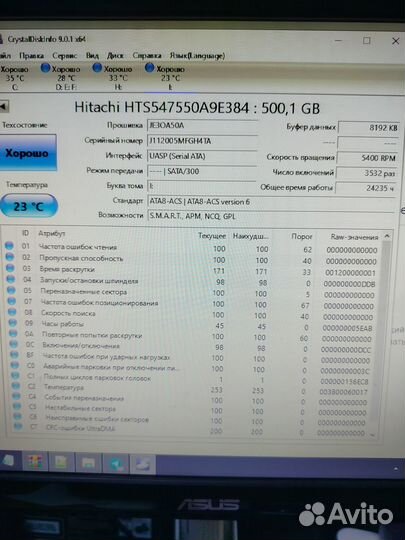
Task: Click the Raw-значения column header
Action: point(354,237)
